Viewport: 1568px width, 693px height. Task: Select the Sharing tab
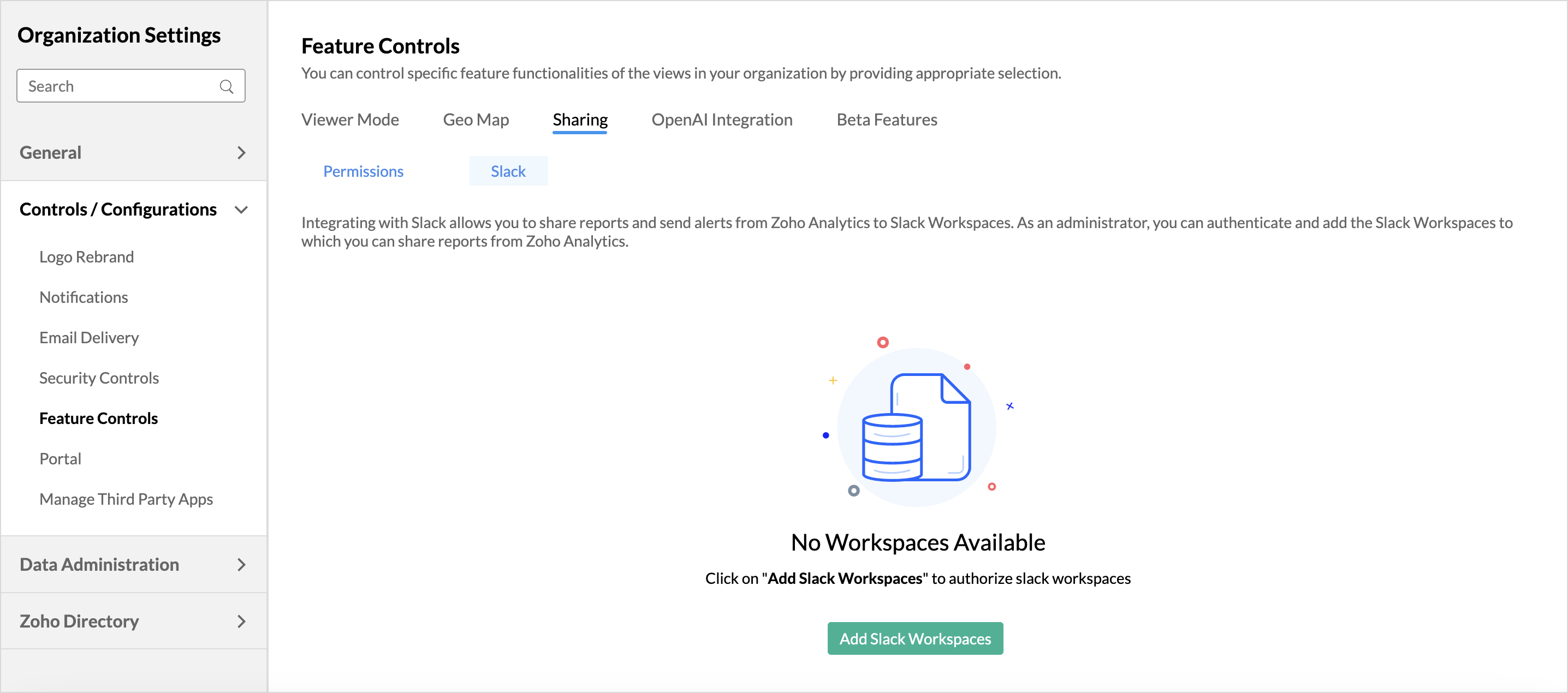point(579,120)
